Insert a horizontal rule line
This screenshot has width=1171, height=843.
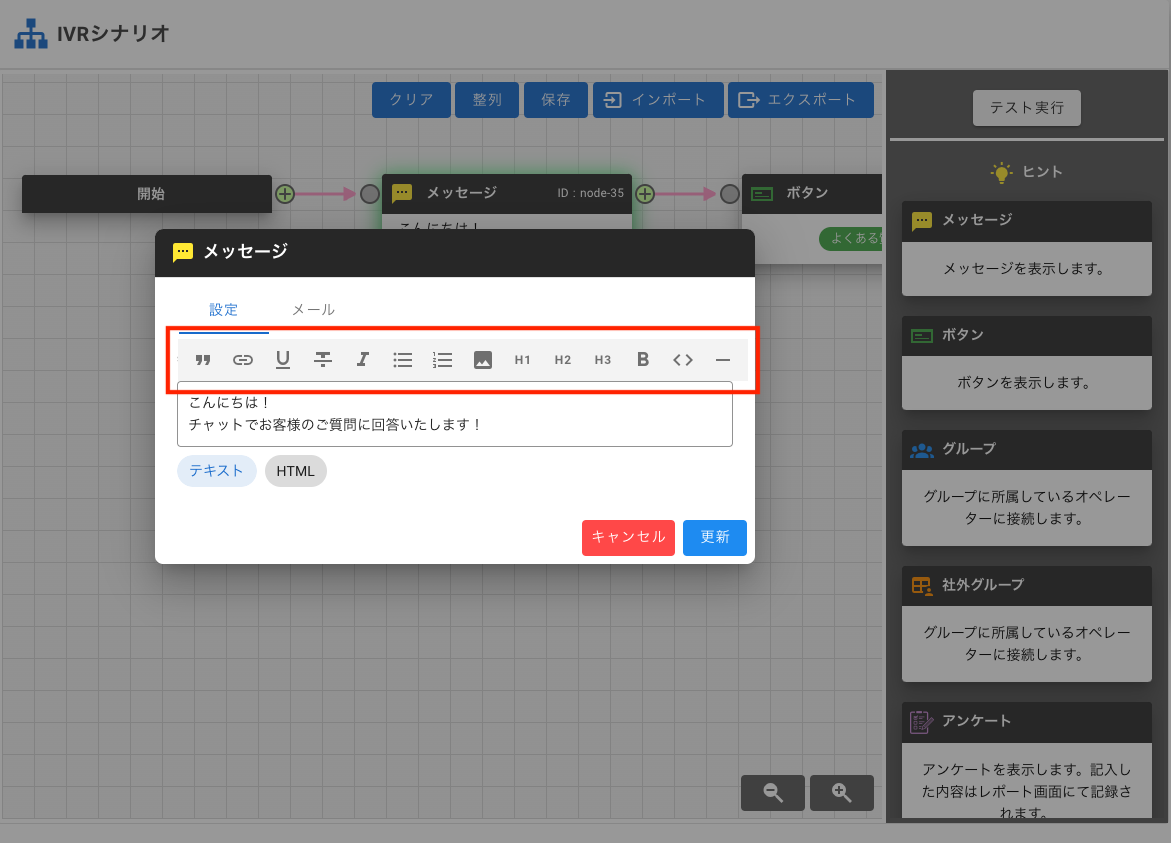(x=723, y=360)
